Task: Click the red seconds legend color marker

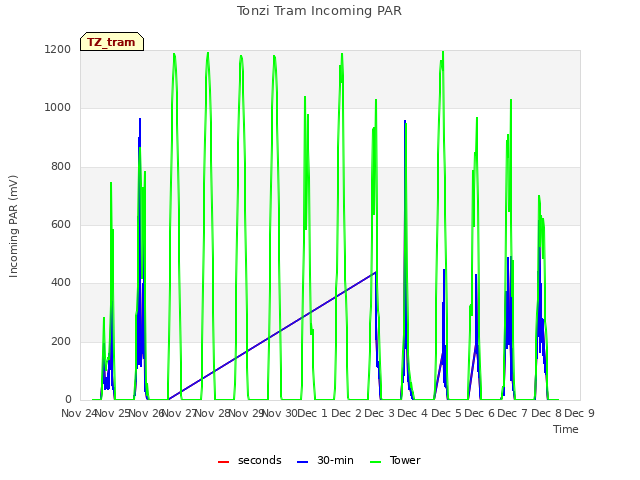Action: [223, 462]
